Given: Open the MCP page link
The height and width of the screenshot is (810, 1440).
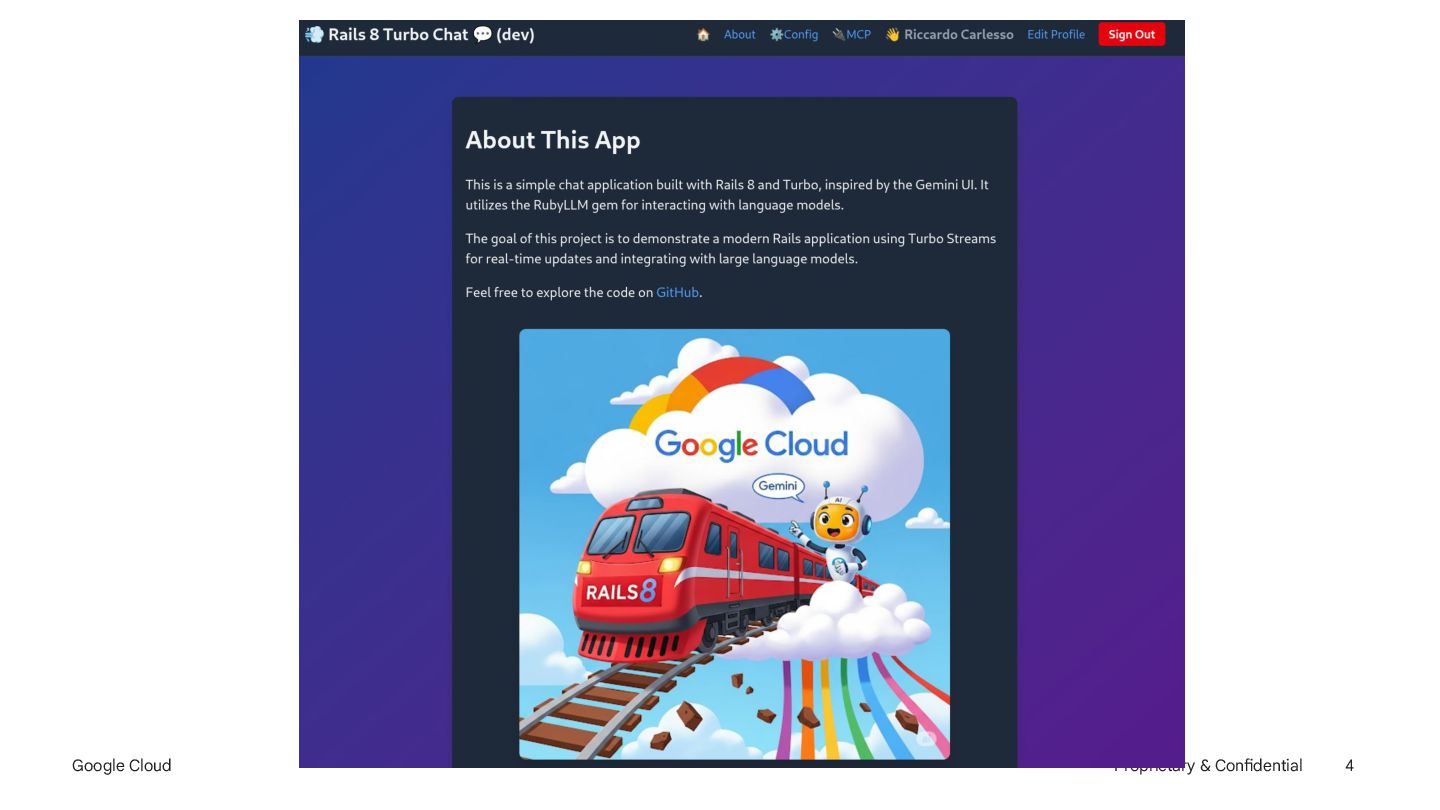Looking at the screenshot, I should coord(852,35).
